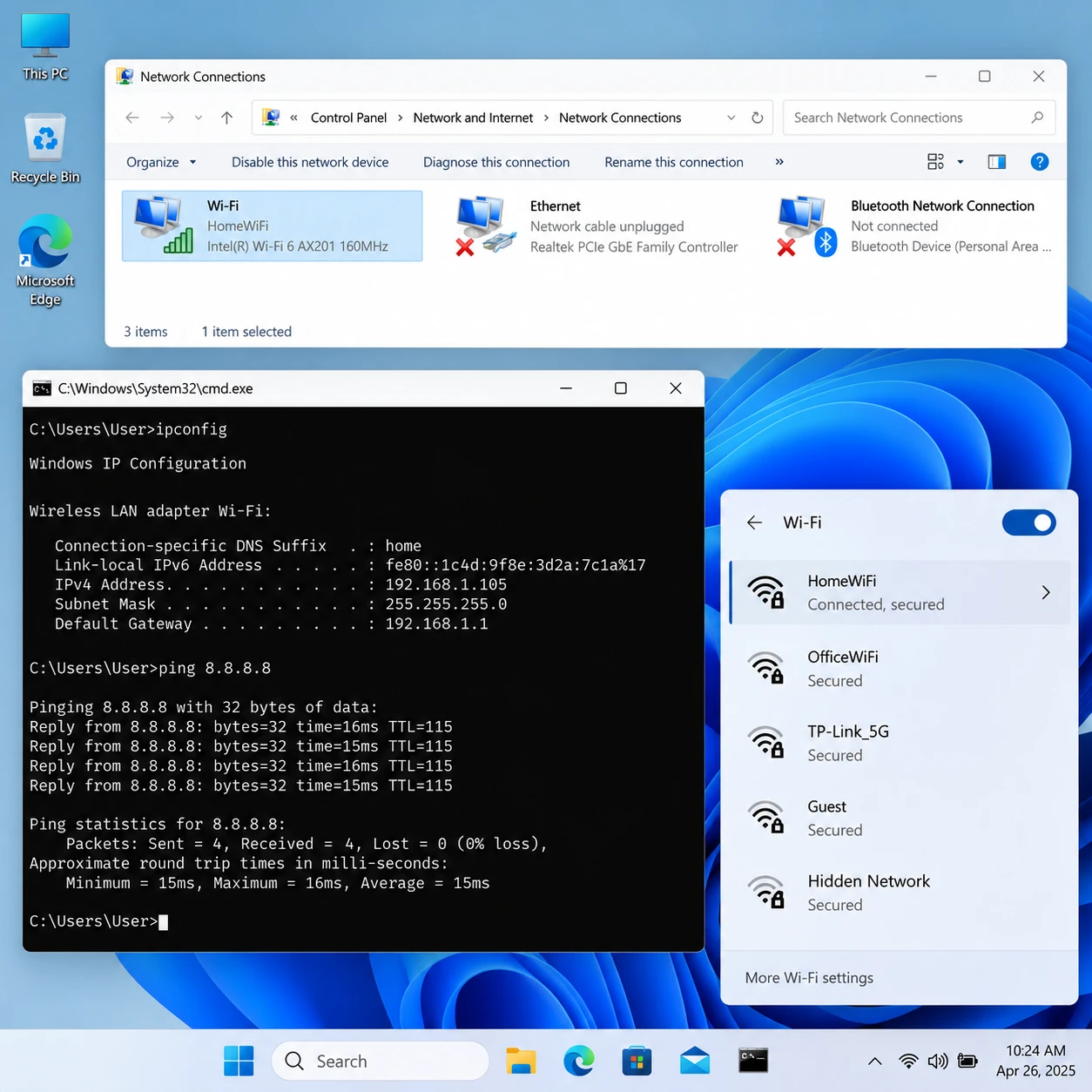Open Microsoft Store from taskbar
The height and width of the screenshot is (1092, 1092).
[637, 1061]
